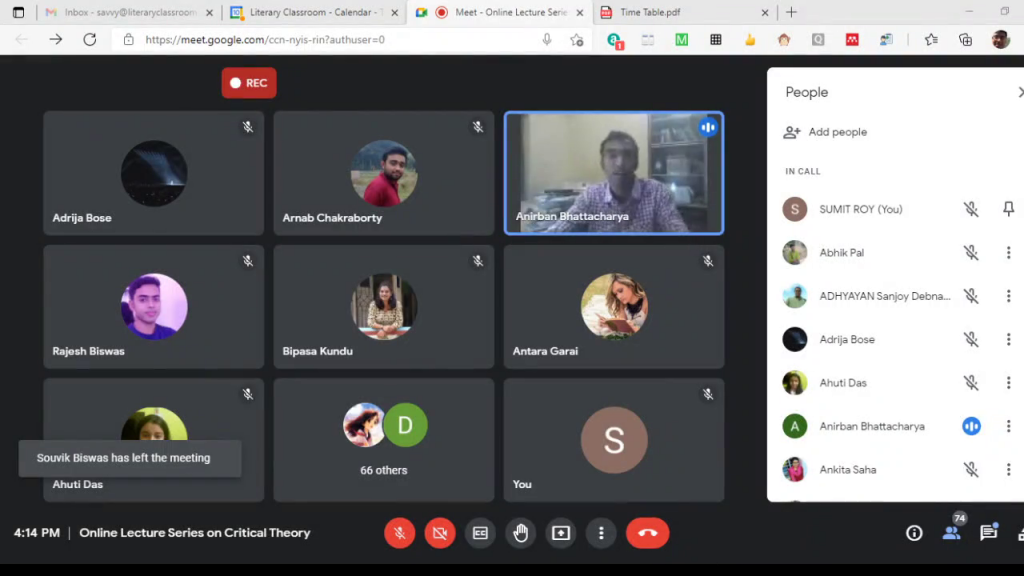Toggle closed captions
The height and width of the screenshot is (576, 1024).
pyautogui.click(x=480, y=533)
